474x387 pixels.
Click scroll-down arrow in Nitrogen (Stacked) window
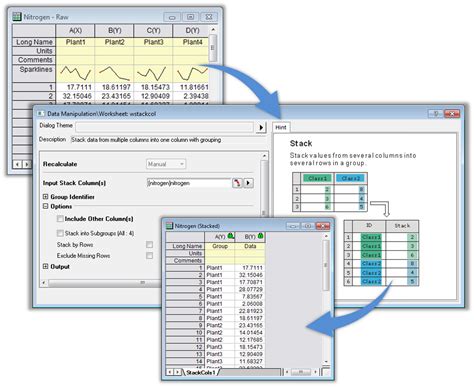tap(326, 362)
